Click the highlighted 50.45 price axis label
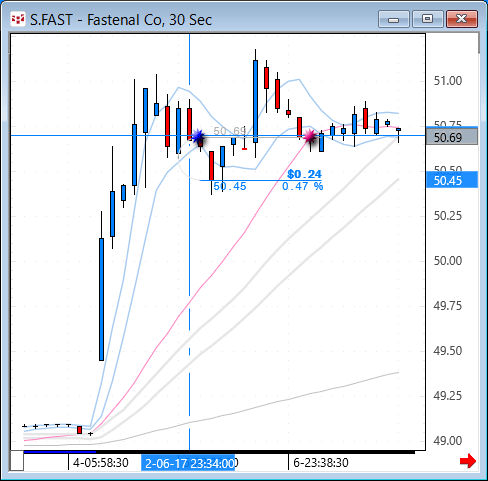The height and width of the screenshot is (481, 488). click(452, 181)
